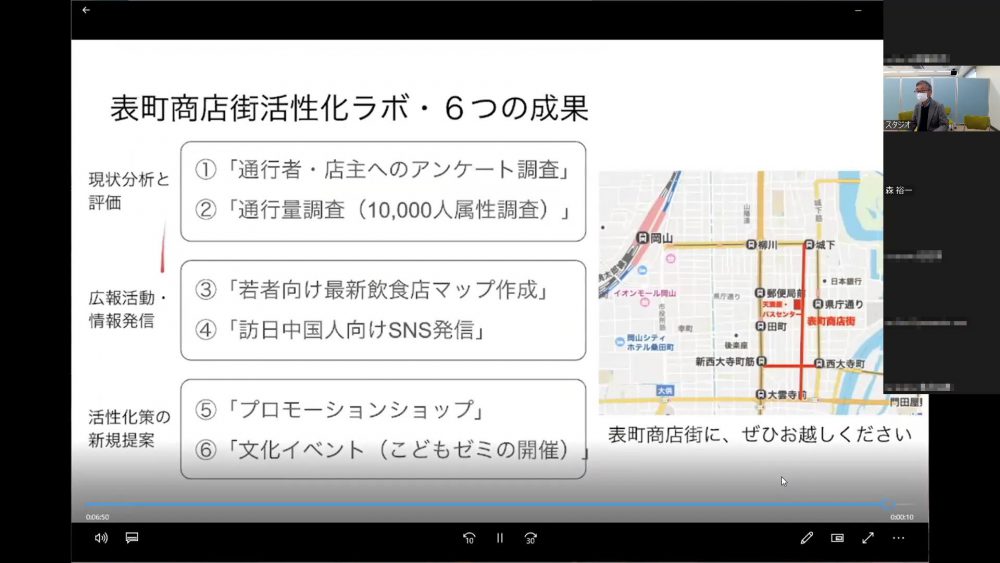This screenshot has width=1000, height=563.
Task: Click item ⑥「文化イベント（こどもゼミの開催）」
Action: coord(392,450)
